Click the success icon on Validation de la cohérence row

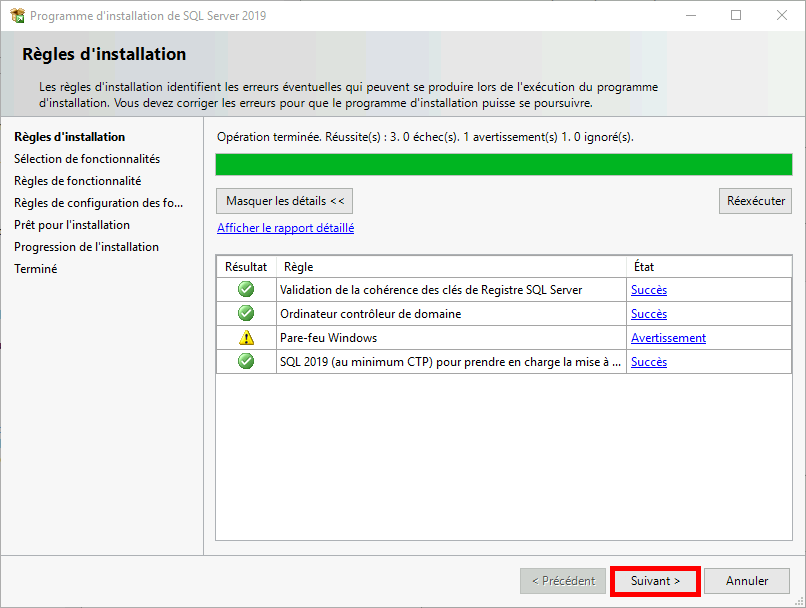tap(245, 290)
